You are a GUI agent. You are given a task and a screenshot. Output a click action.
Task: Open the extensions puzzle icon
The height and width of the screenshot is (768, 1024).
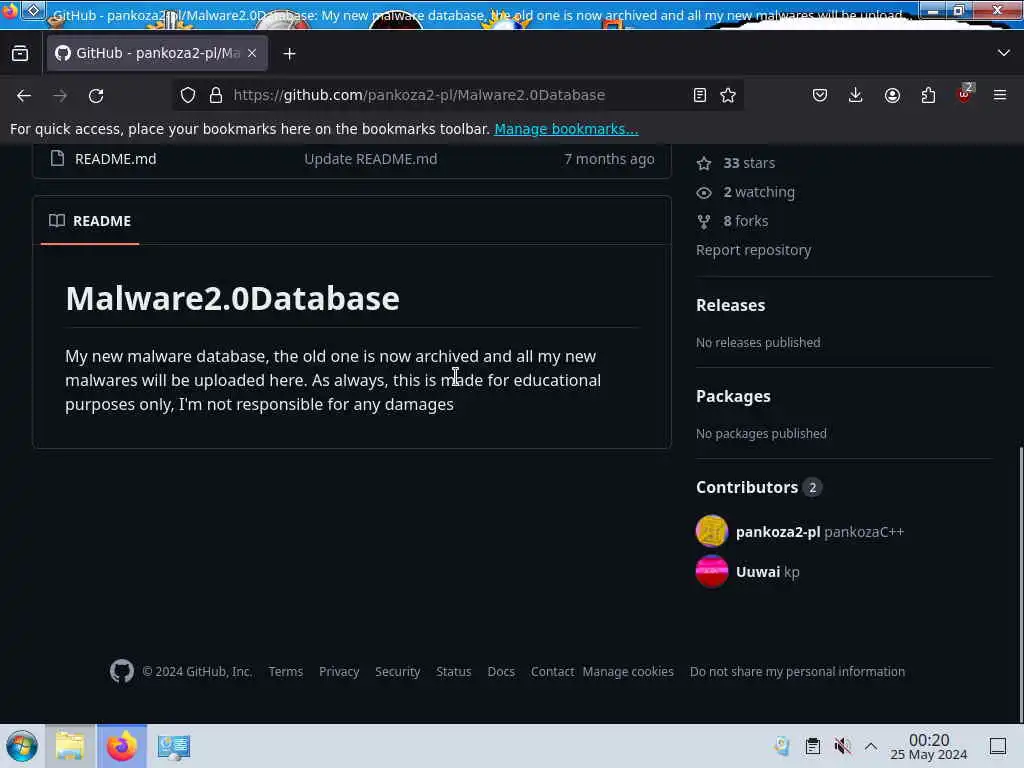928,95
